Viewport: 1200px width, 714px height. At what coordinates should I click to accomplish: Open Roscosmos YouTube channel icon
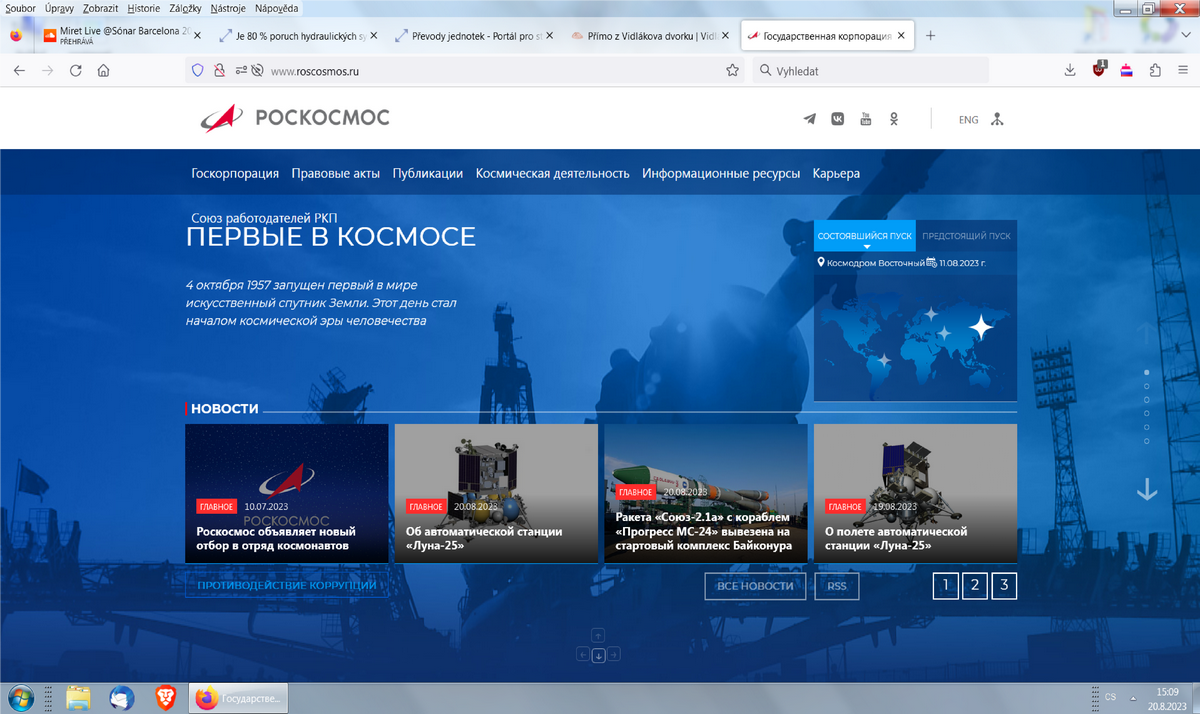tap(866, 119)
